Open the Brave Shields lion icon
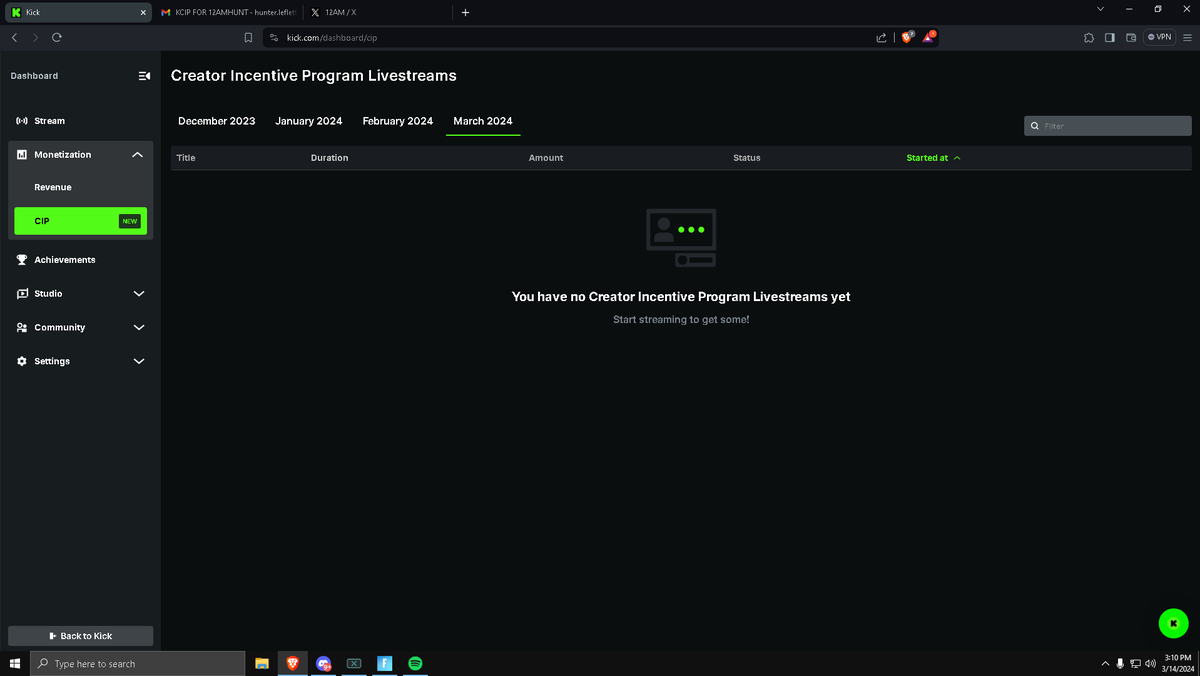Viewport: 1200px width, 676px height. [907, 37]
